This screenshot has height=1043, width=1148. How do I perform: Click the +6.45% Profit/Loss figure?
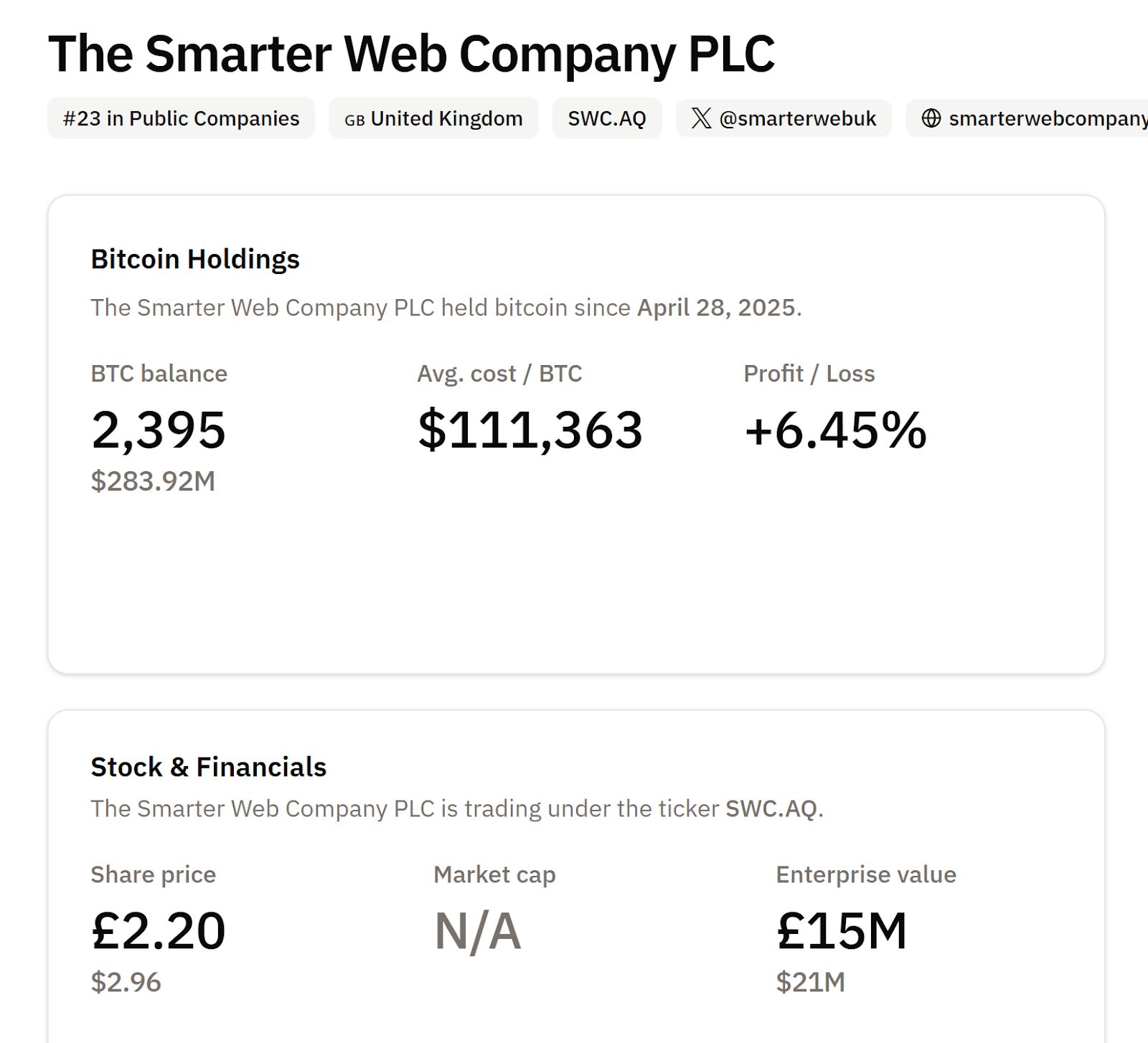[x=834, y=430]
